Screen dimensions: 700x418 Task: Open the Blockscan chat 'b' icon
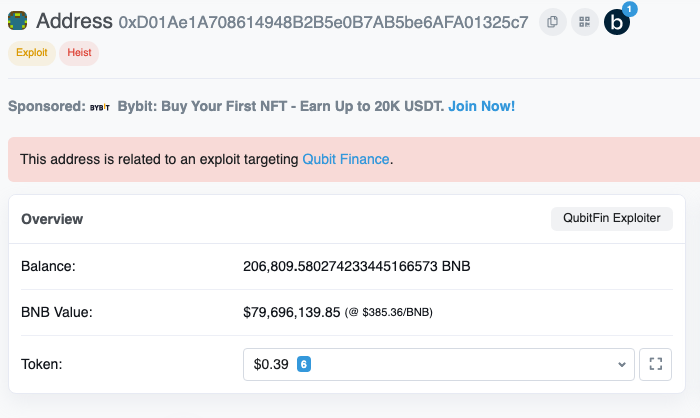click(617, 22)
